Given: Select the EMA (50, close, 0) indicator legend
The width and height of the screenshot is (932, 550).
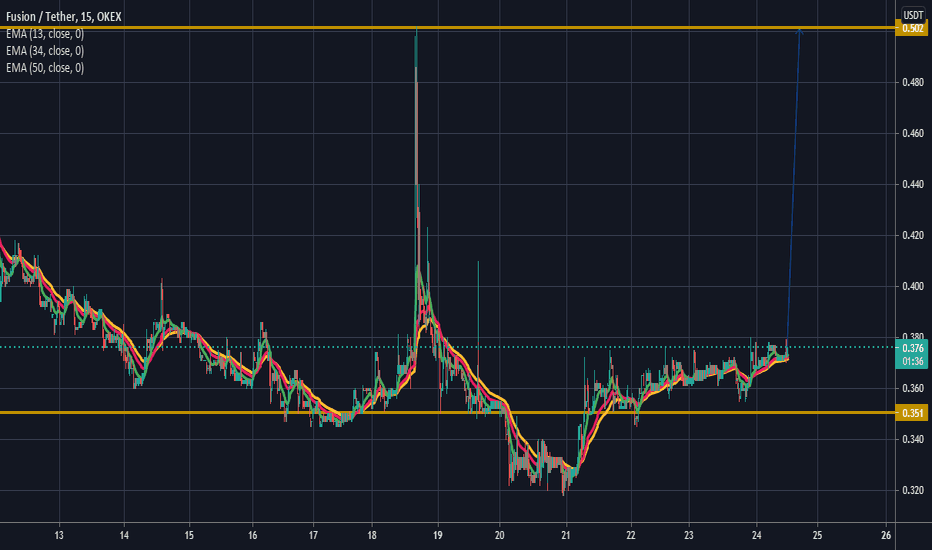Looking at the screenshot, I should pyautogui.click(x=45, y=68).
